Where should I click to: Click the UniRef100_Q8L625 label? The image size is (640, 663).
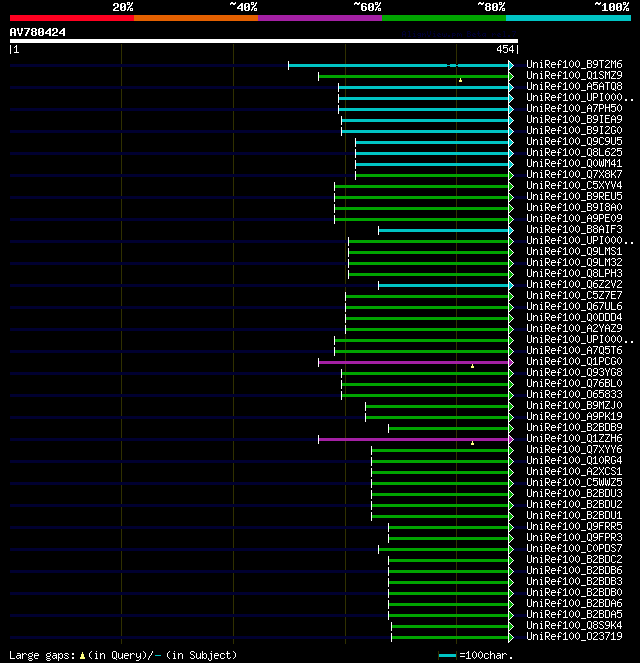click(574, 152)
